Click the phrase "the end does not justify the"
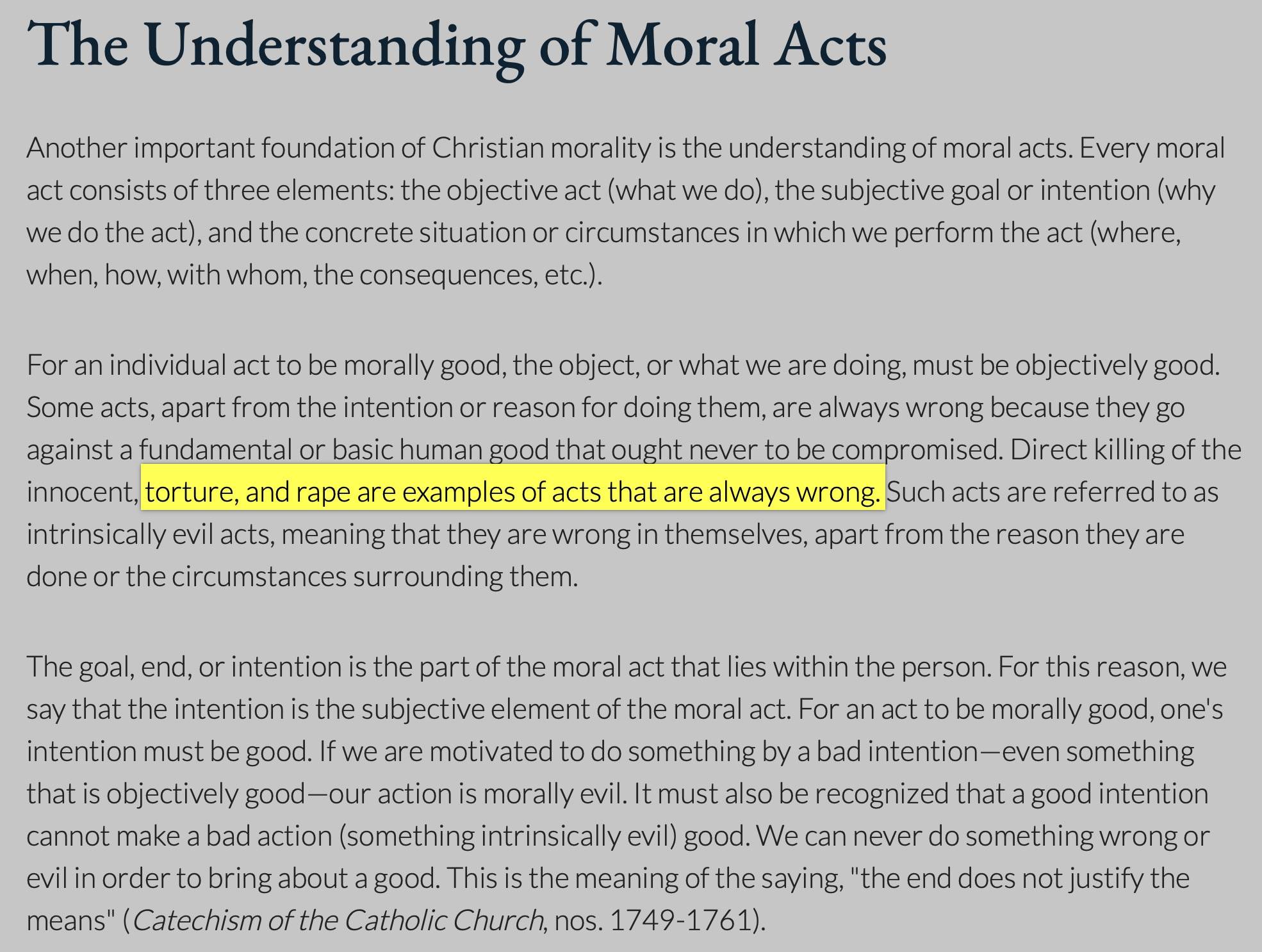The height and width of the screenshot is (952, 1262). tap(1025, 878)
